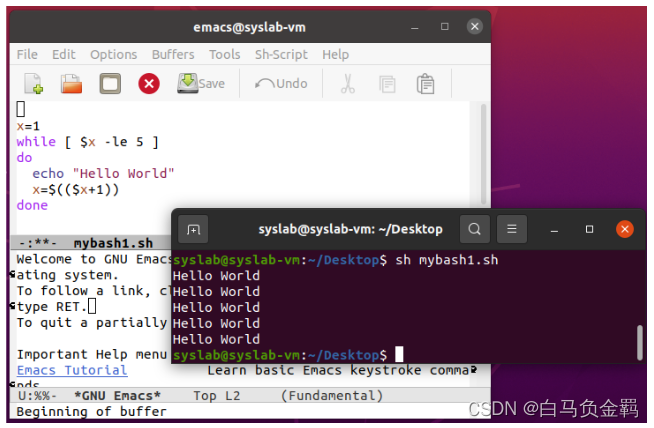Click the (Fundamental) mode indicator
The image size is (654, 428).
pos(332,396)
